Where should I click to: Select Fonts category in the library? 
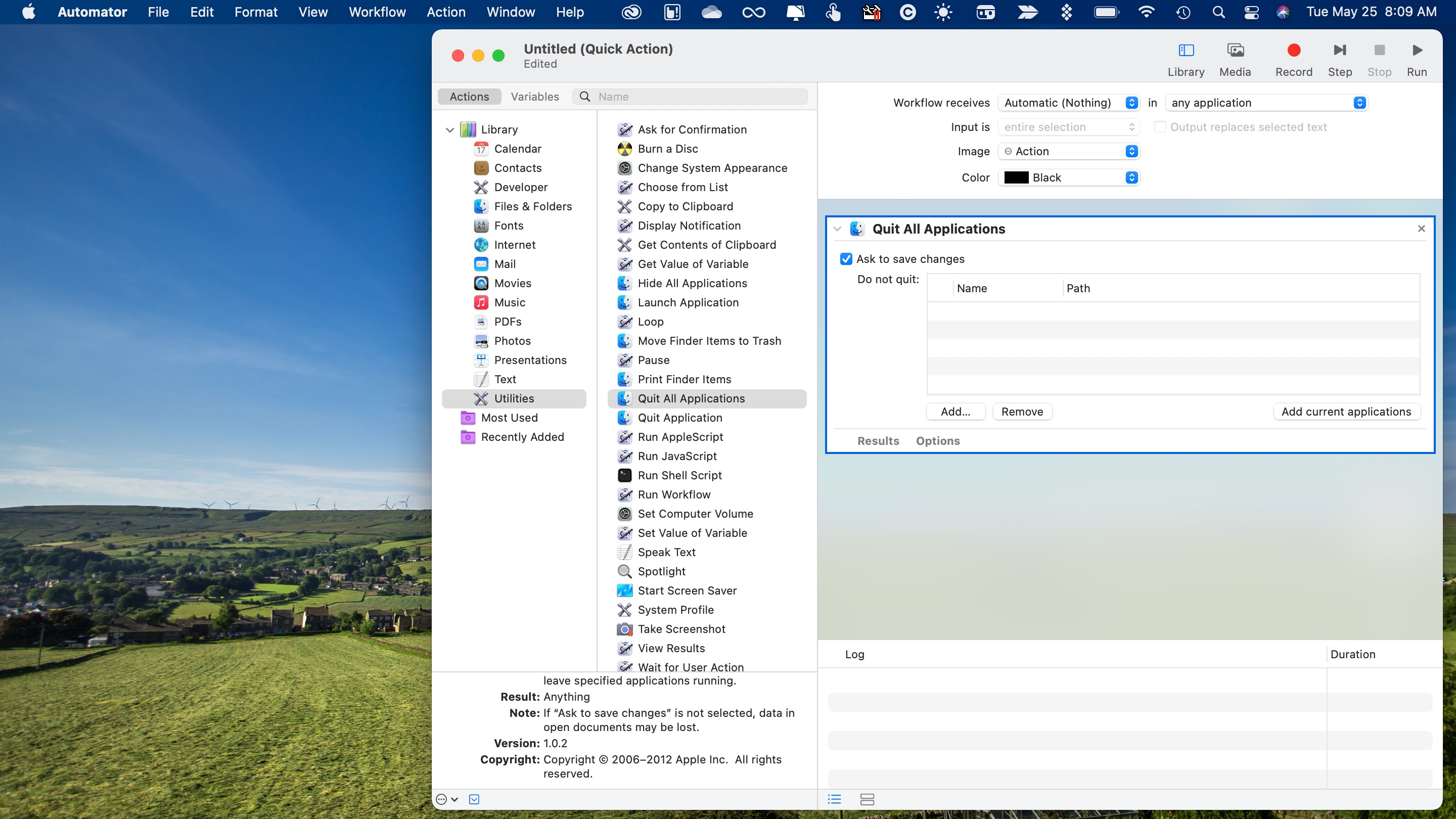click(508, 225)
